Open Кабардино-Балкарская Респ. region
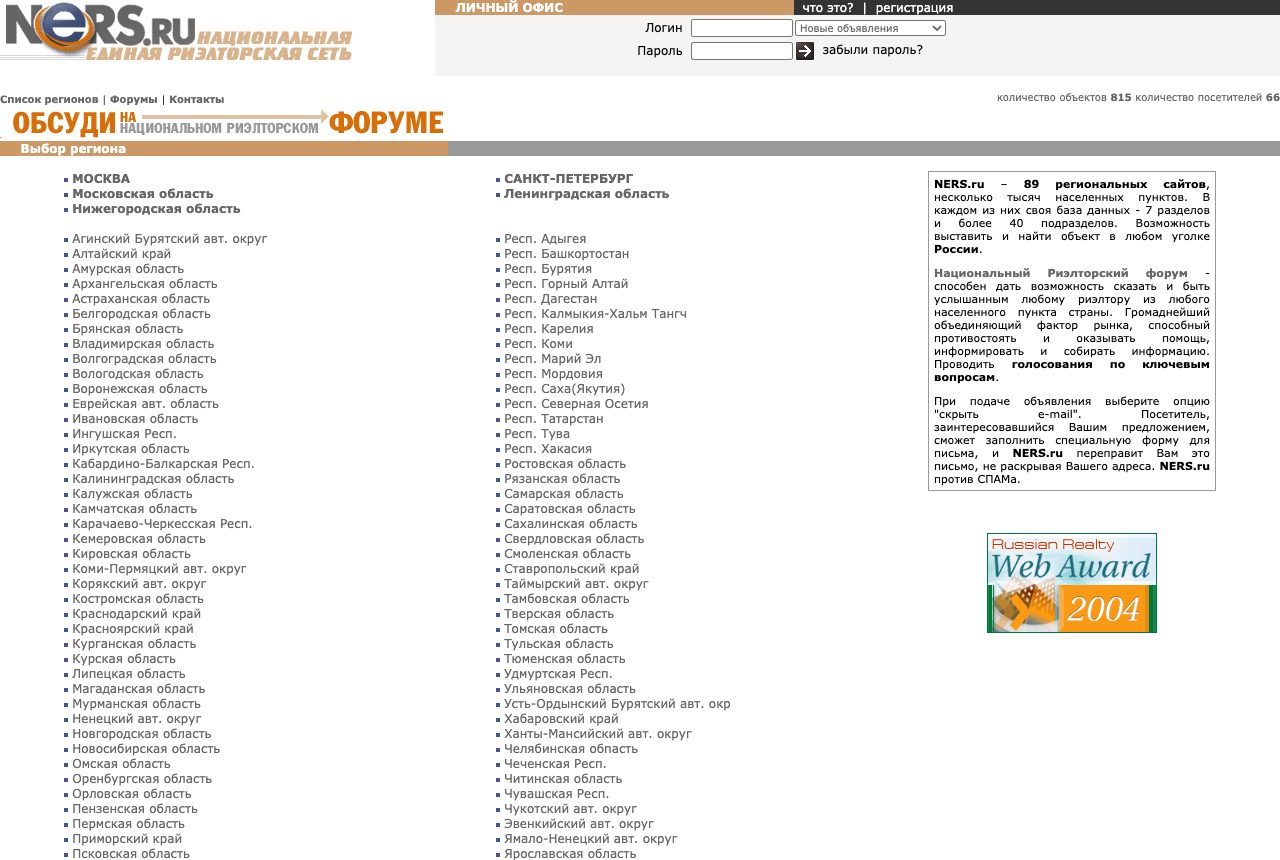This screenshot has width=1280, height=860. click(x=163, y=464)
